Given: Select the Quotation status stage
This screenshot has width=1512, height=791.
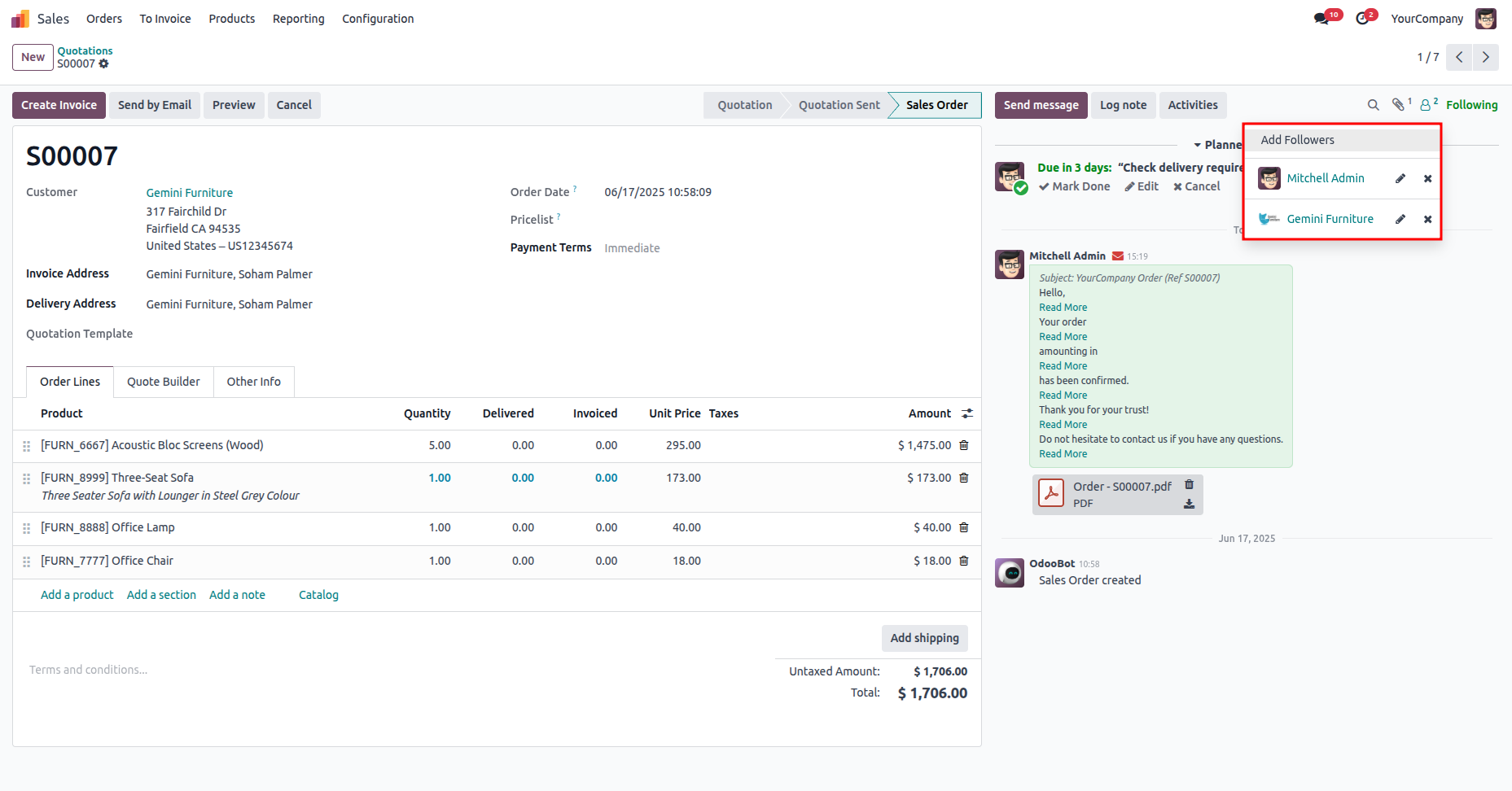Looking at the screenshot, I should (x=745, y=105).
